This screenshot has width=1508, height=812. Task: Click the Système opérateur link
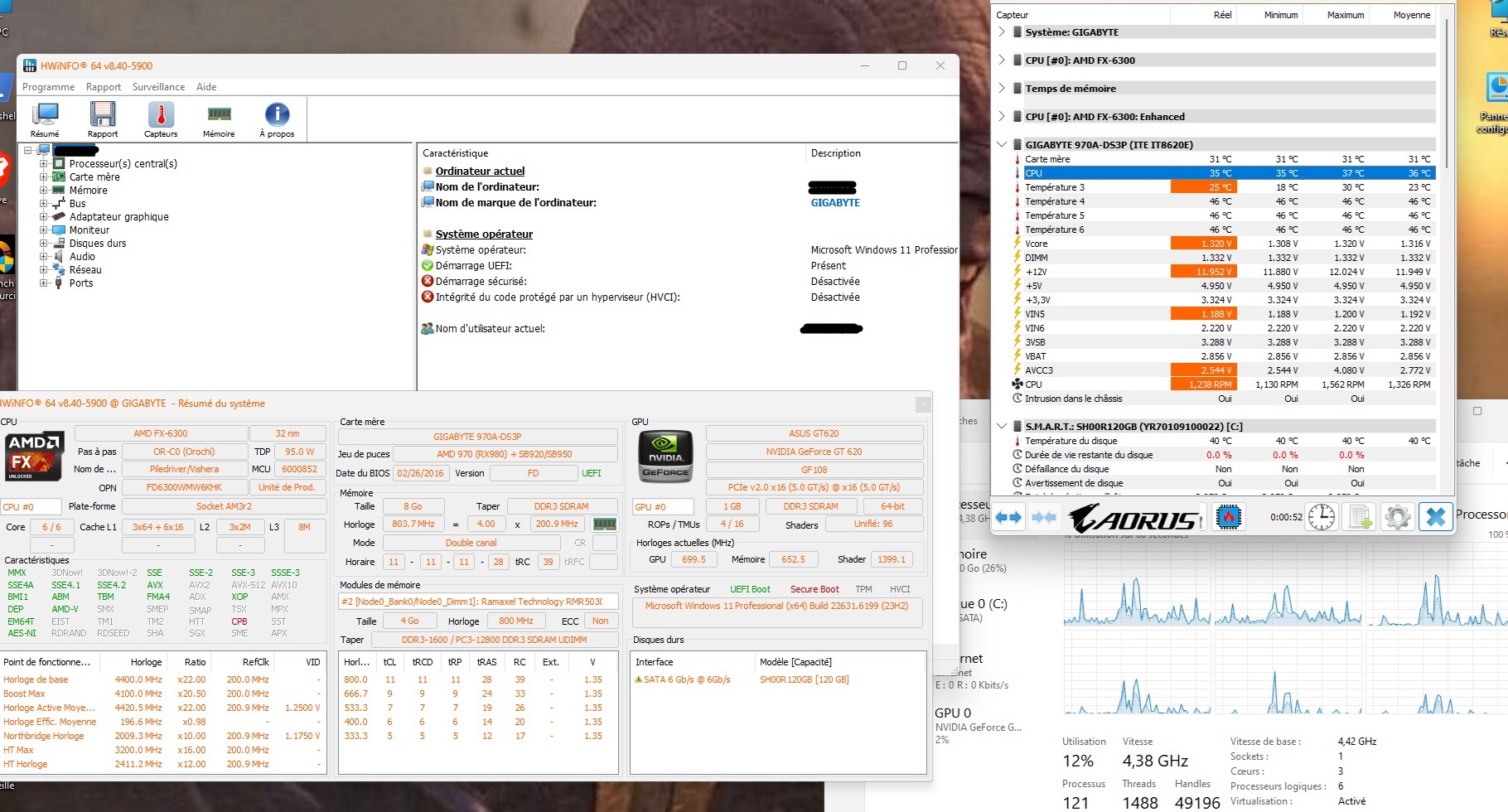[x=484, y=234]
